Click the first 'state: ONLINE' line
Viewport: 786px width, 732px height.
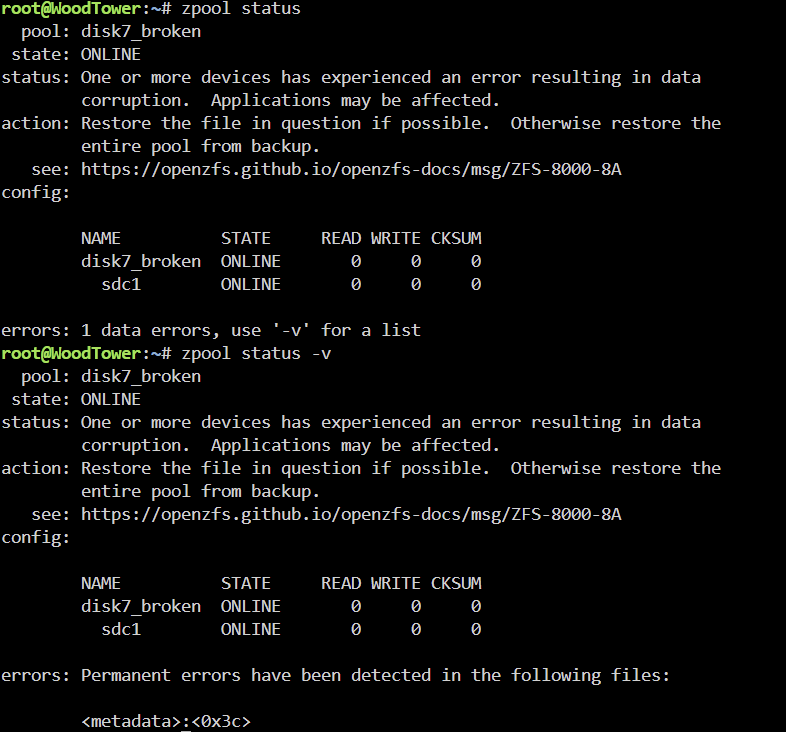[x=76, y=54]
